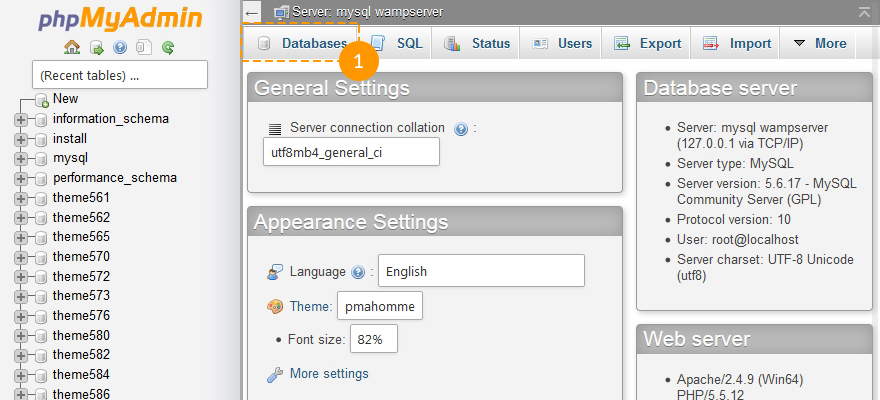The width and height of the screenshot is (880, 400).
Task: Expand the mysql database node
Action: point(20,159)
